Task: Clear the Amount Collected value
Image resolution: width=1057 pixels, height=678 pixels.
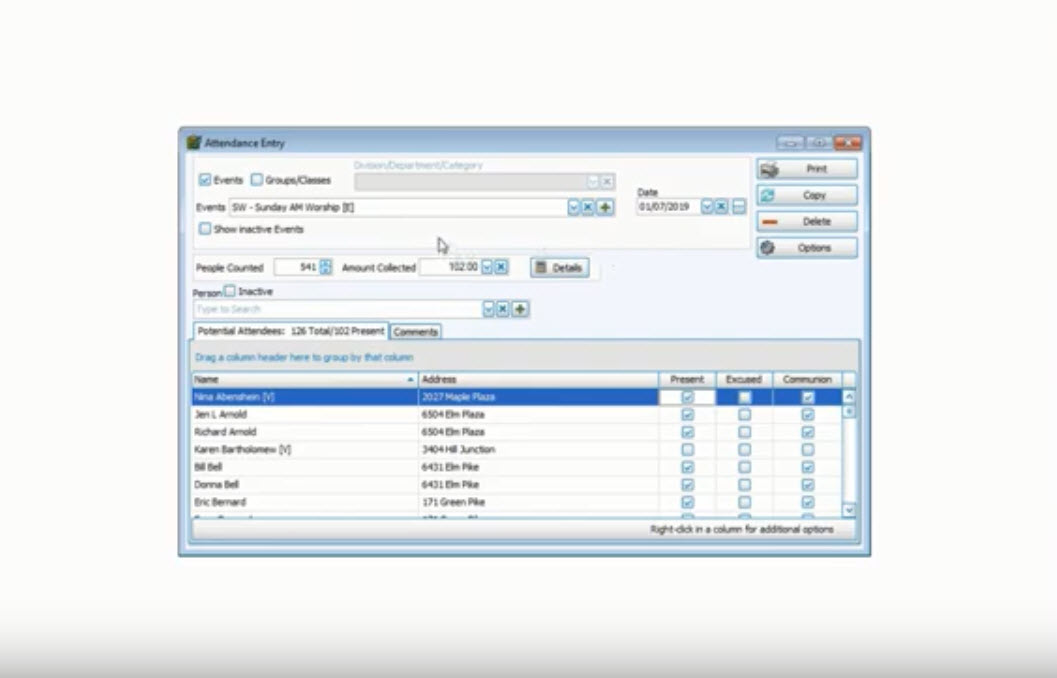Action: (502, 267)
